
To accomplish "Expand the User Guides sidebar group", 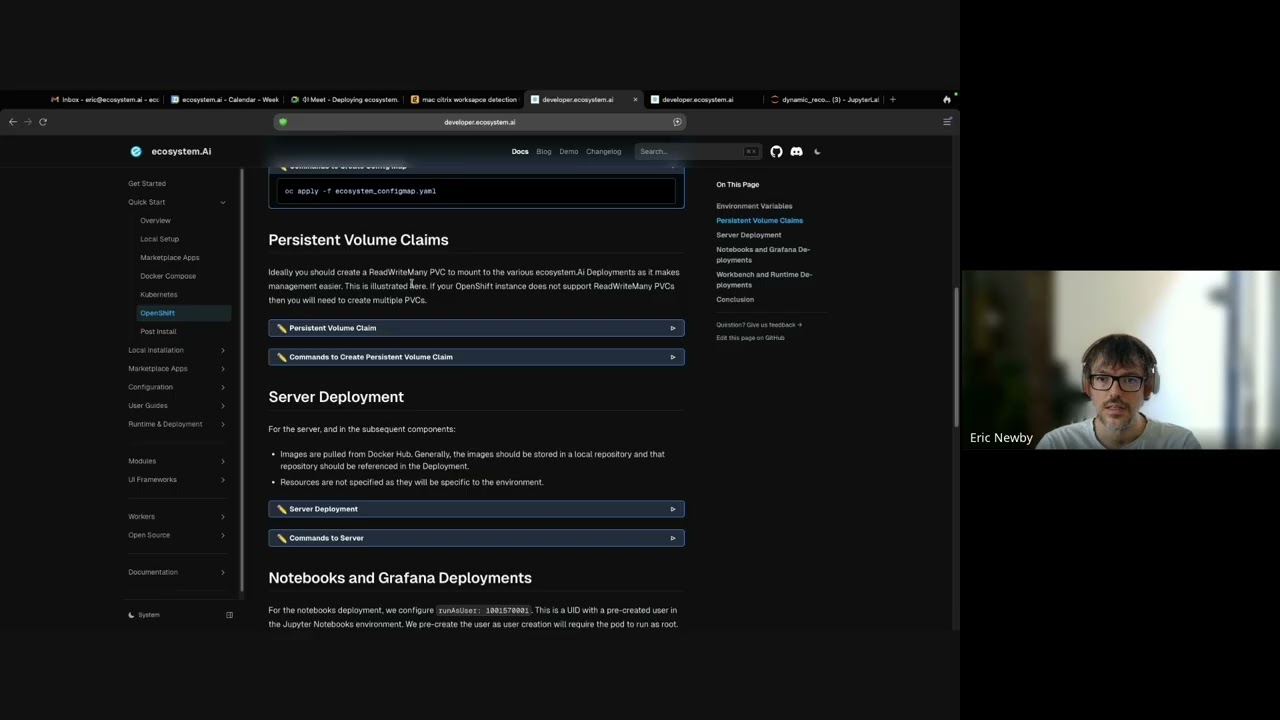I will [x=177, y=405].
